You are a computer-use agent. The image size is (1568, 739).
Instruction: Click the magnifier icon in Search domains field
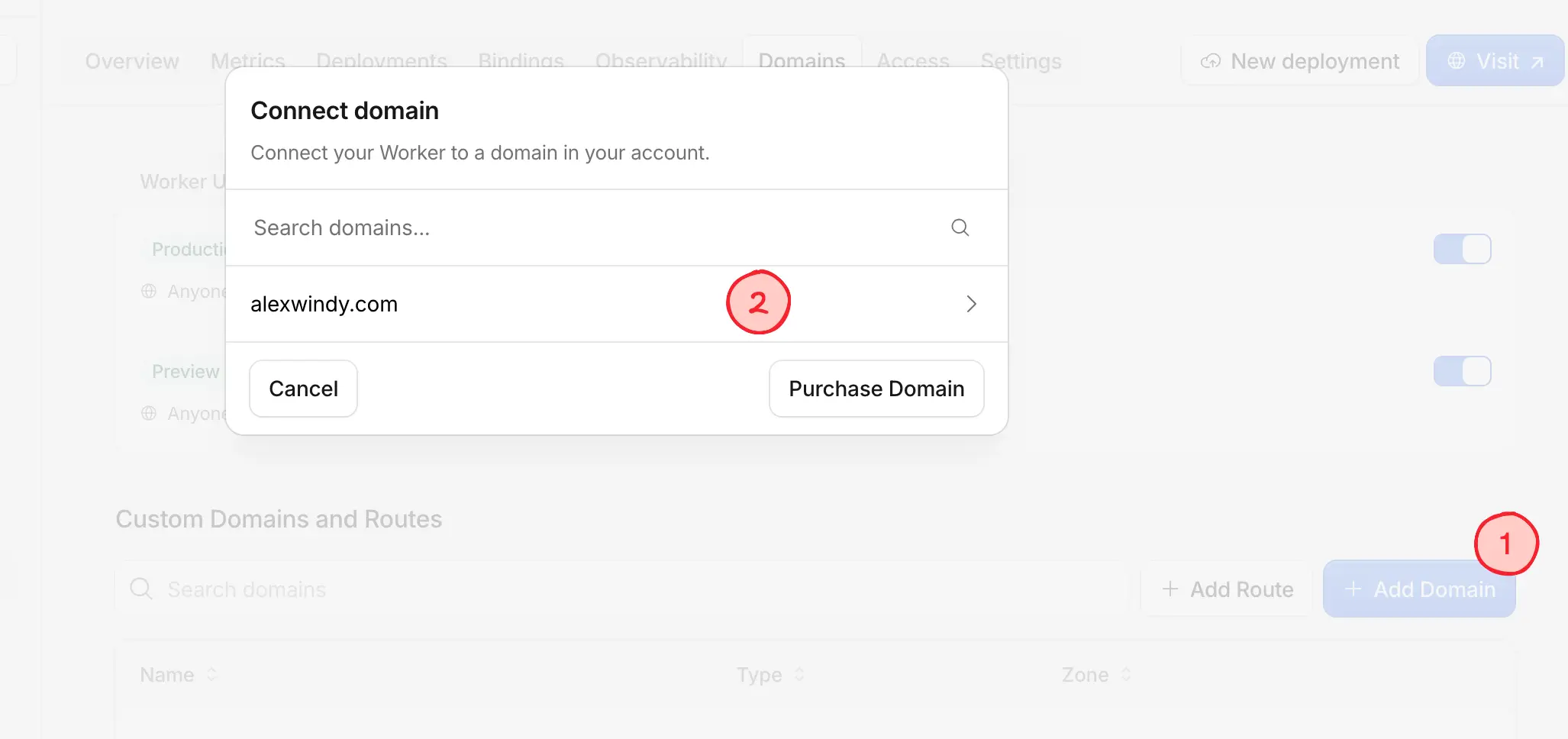960,228
